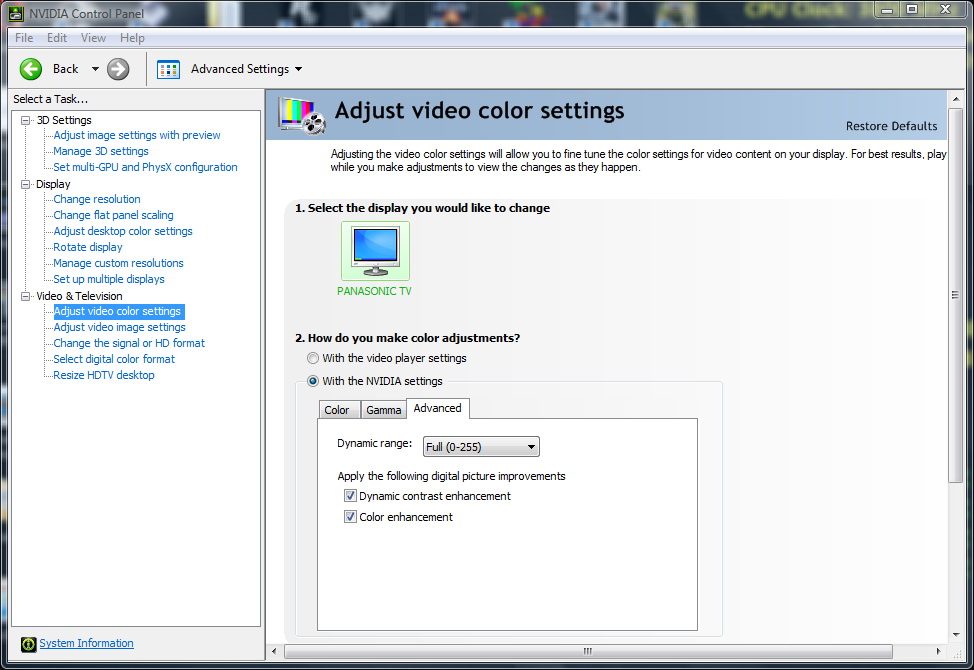Switch to the Advanced tab

(x=437, y=409)
